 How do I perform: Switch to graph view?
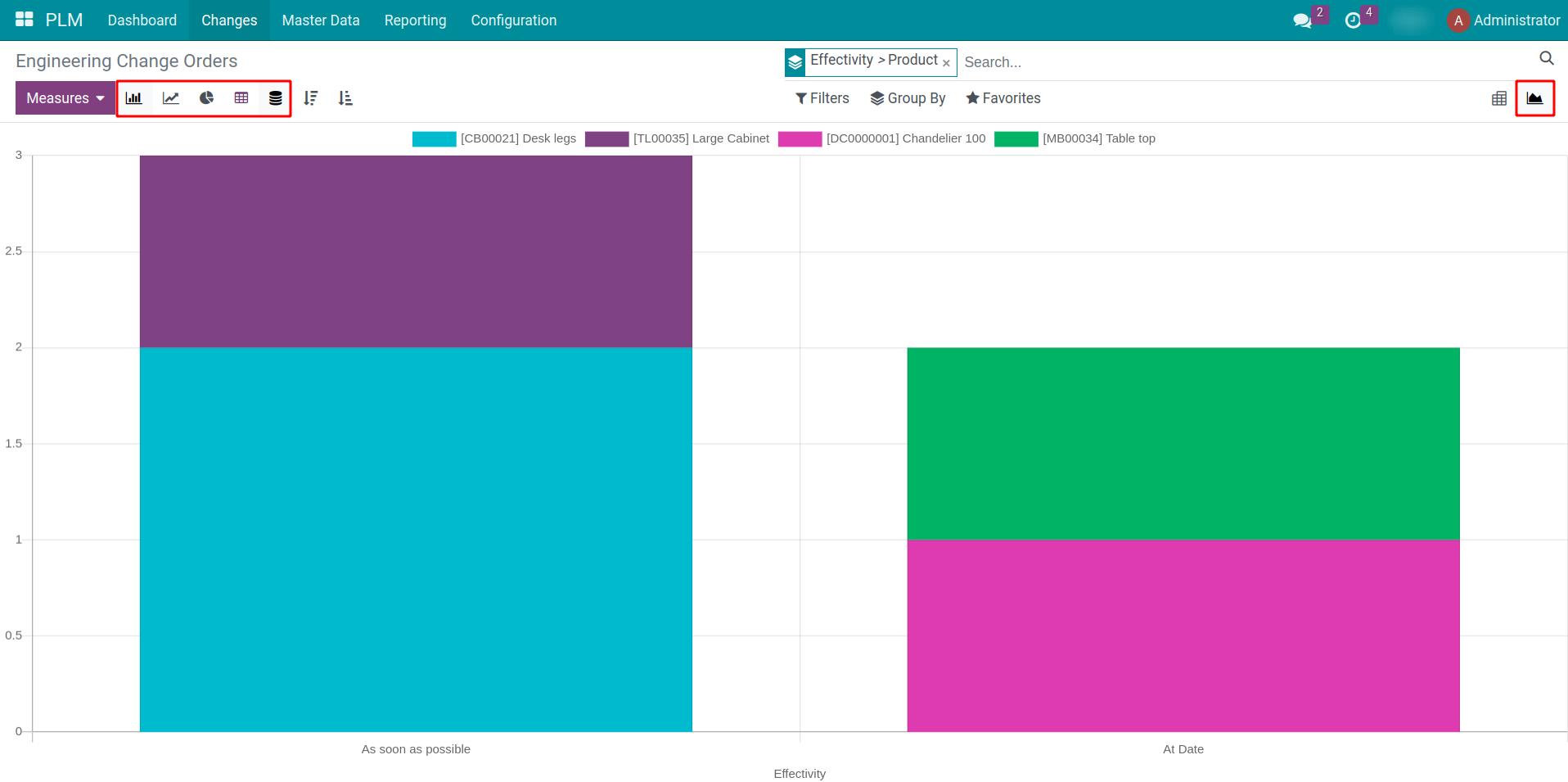pos(1534,98)
